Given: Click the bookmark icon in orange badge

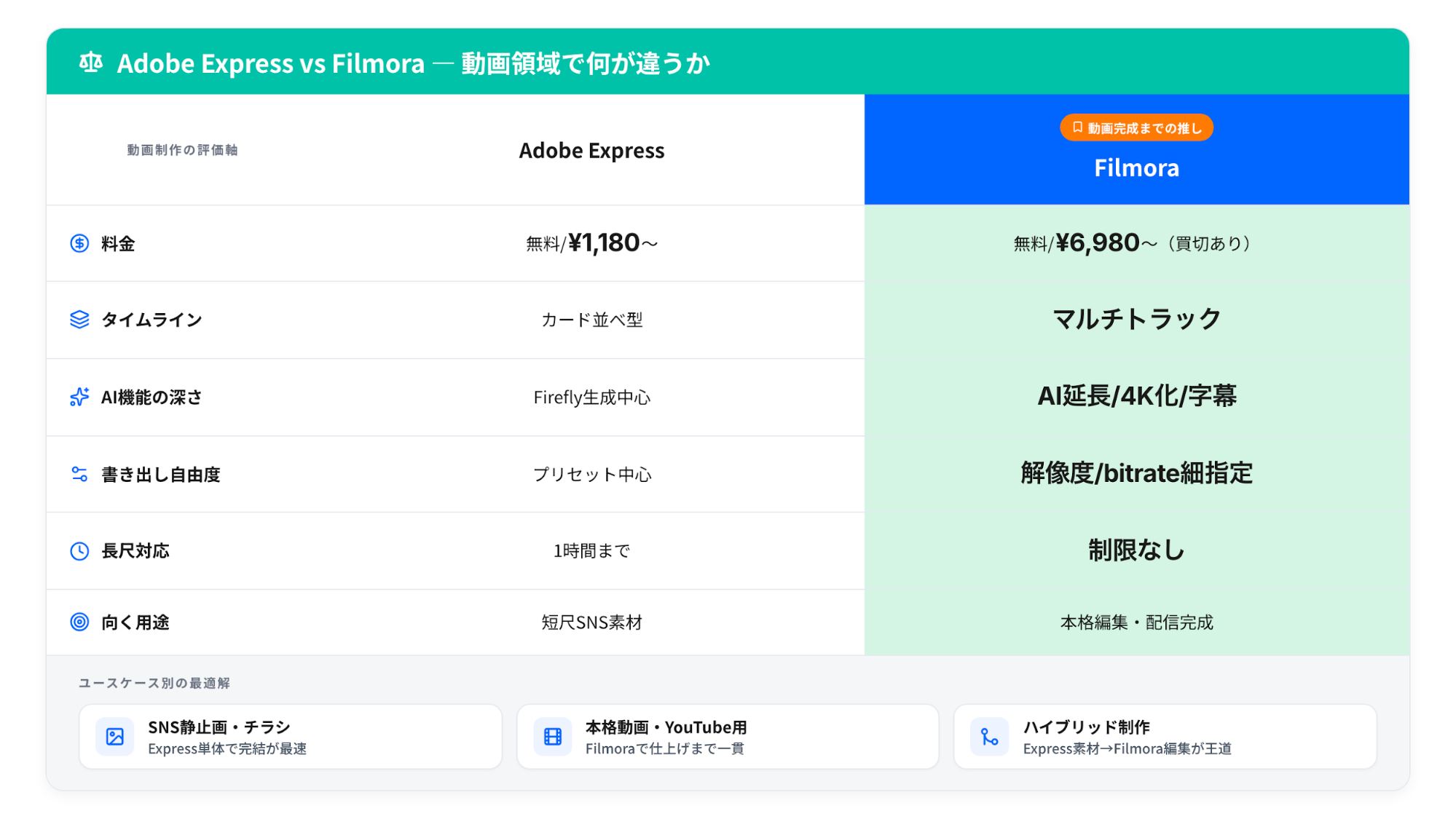Looking at the screenshot, I should click(x=1077, y=127).
